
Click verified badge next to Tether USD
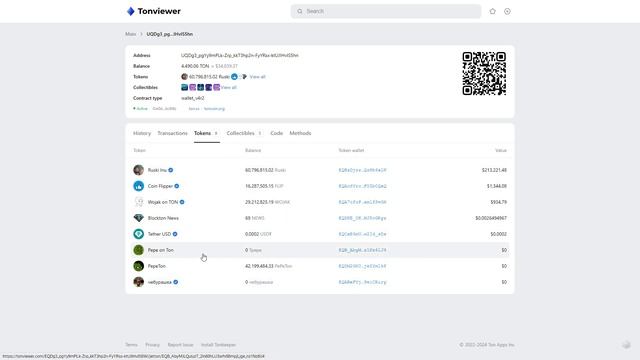coord(175,234)
